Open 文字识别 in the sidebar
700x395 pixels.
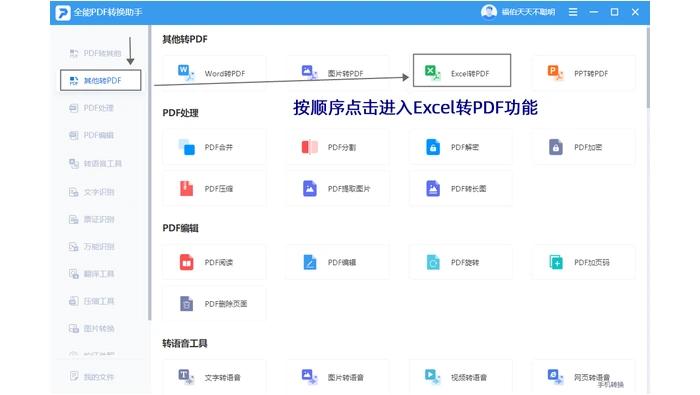click(92, 192)
